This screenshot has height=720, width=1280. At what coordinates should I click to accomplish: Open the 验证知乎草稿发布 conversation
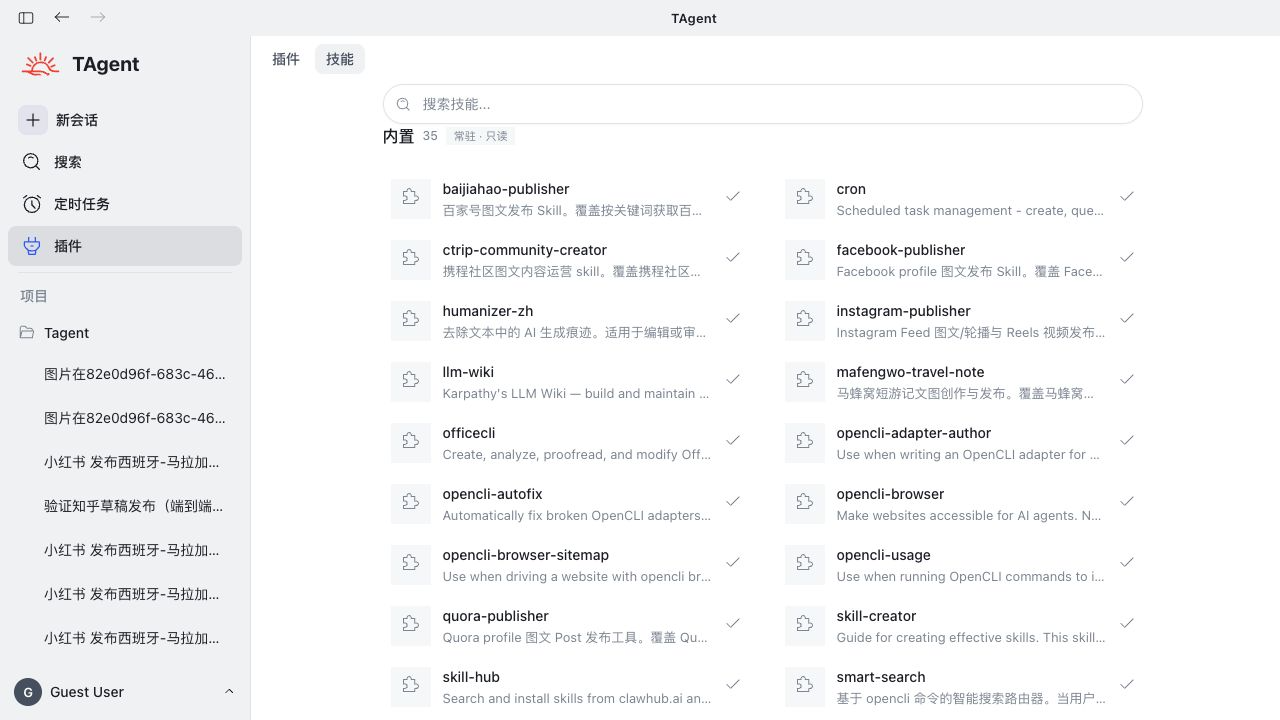point(134,506)
